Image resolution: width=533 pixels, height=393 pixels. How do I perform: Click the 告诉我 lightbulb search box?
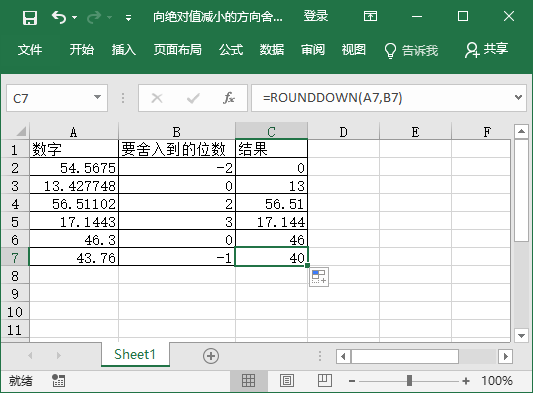(411, 50)
